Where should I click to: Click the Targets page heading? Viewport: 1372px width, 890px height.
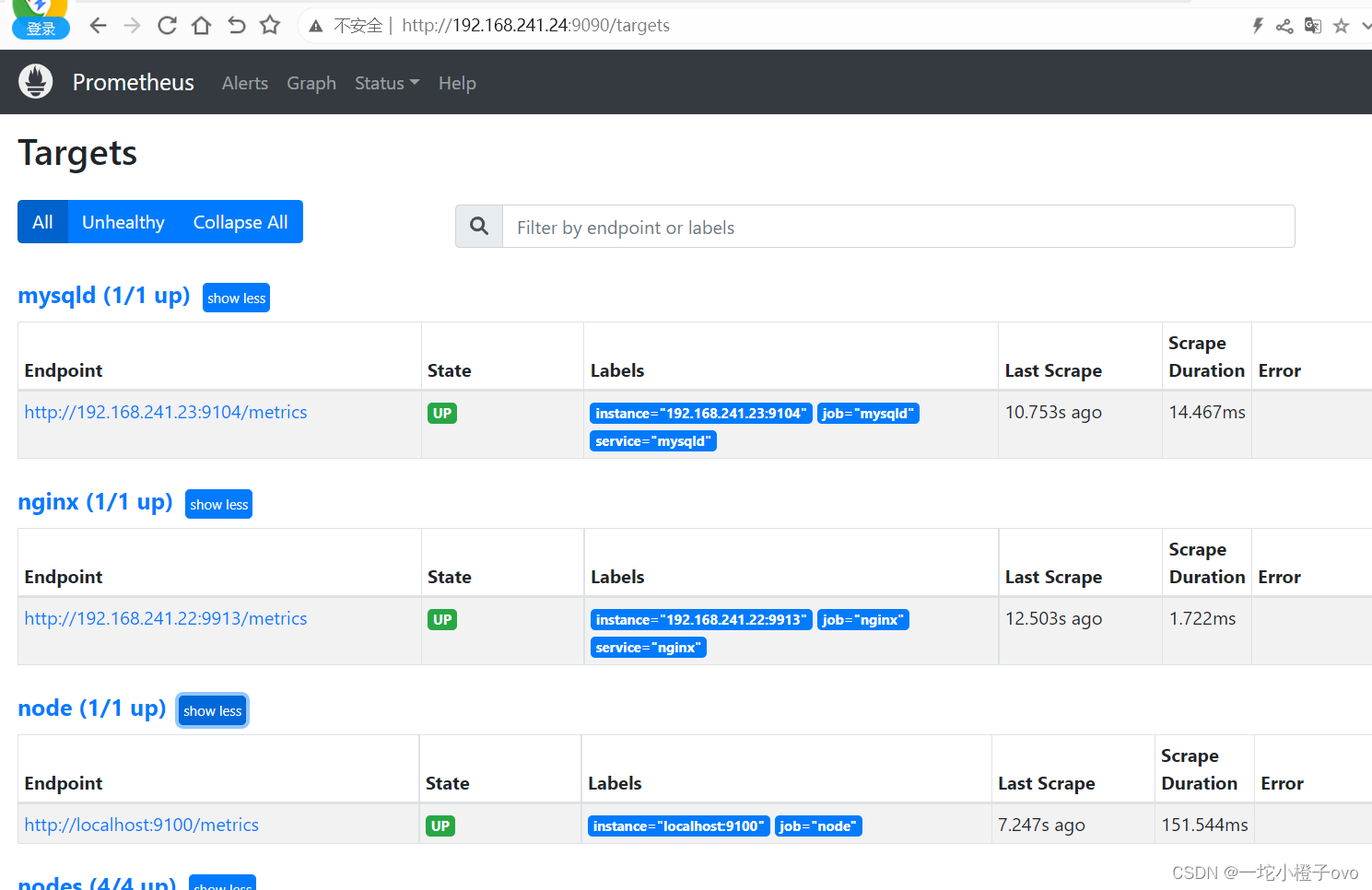pyautogui.click(x=77, y=153)
